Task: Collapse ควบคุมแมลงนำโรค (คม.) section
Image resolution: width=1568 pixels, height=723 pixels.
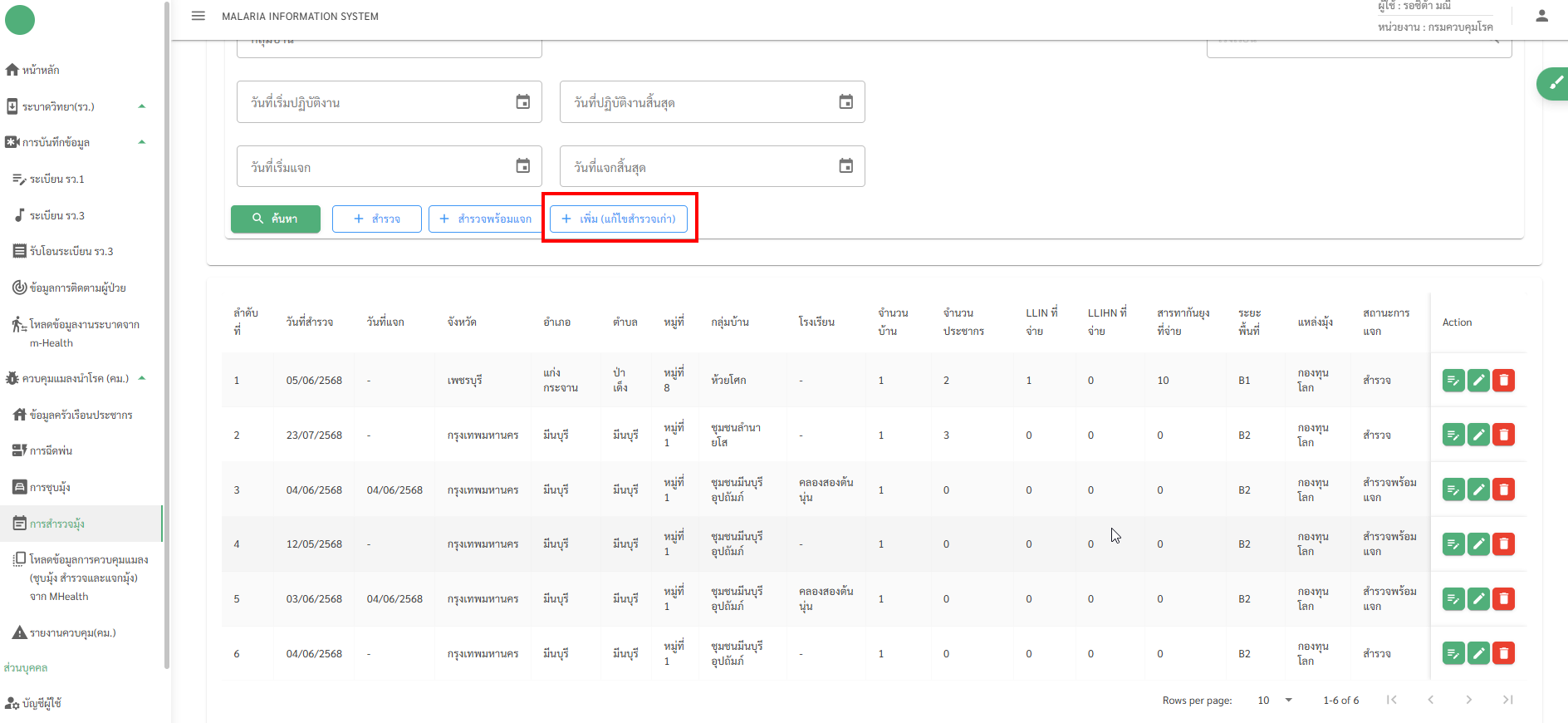Action: (x=142, y=378)
